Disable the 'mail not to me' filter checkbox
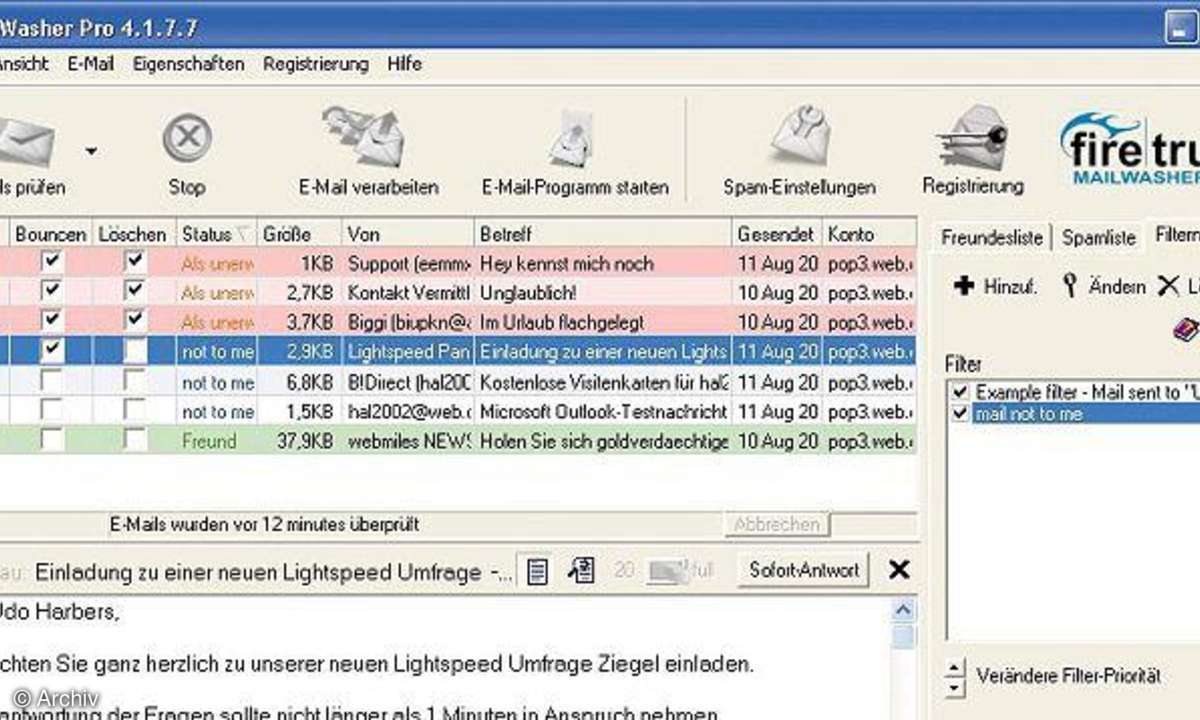The height and width of the screenshot is (720, 1200). click(x=961, y=413)
